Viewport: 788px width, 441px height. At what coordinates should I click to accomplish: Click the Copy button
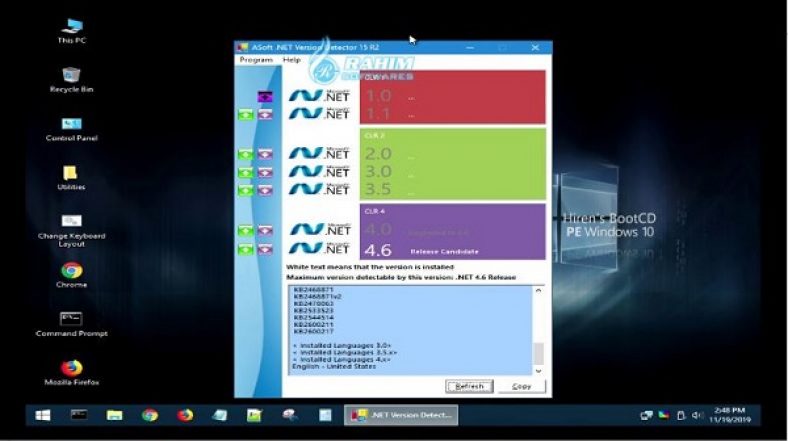[522, 386]
